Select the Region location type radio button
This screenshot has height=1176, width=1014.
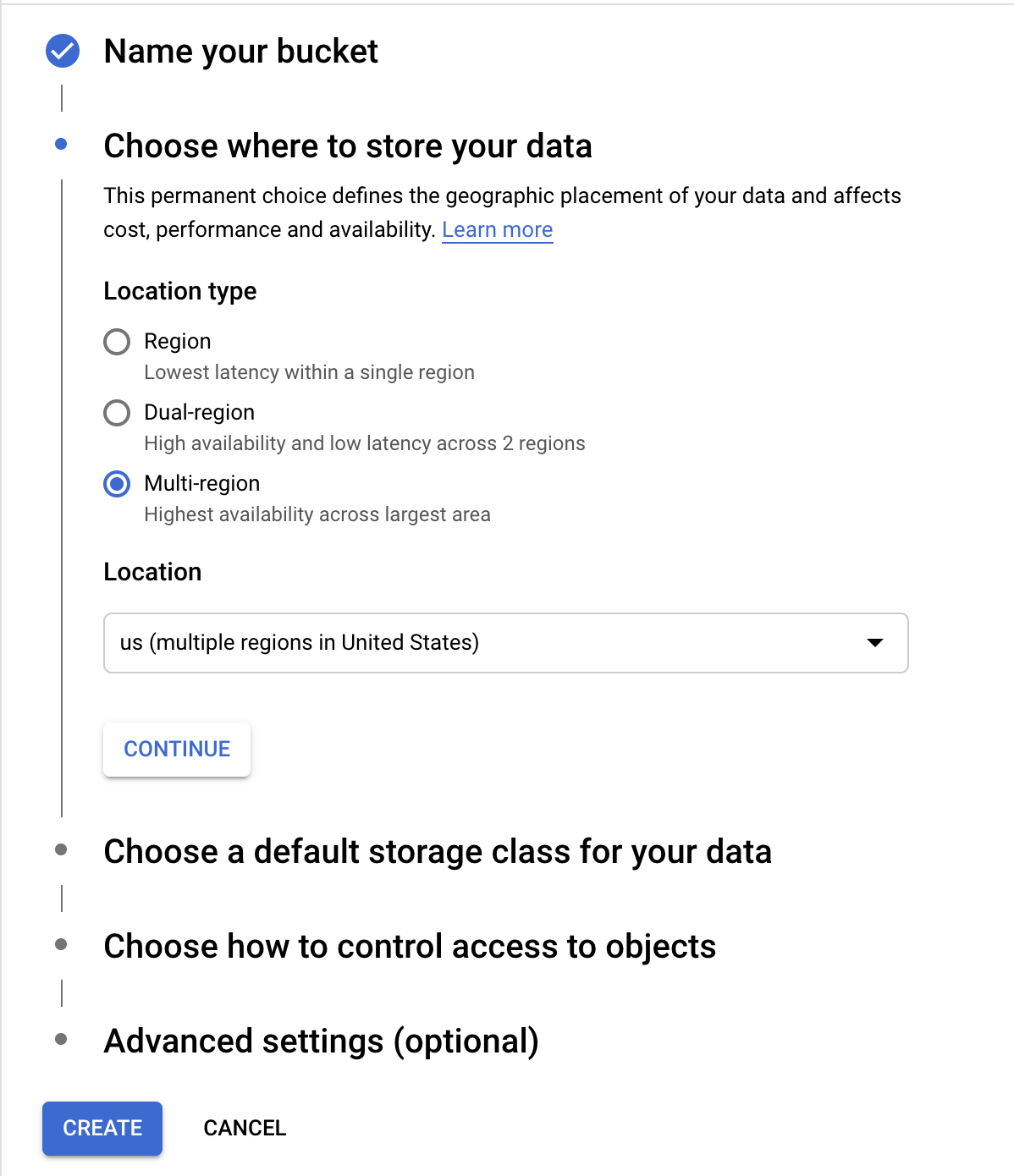coord(117,342)
